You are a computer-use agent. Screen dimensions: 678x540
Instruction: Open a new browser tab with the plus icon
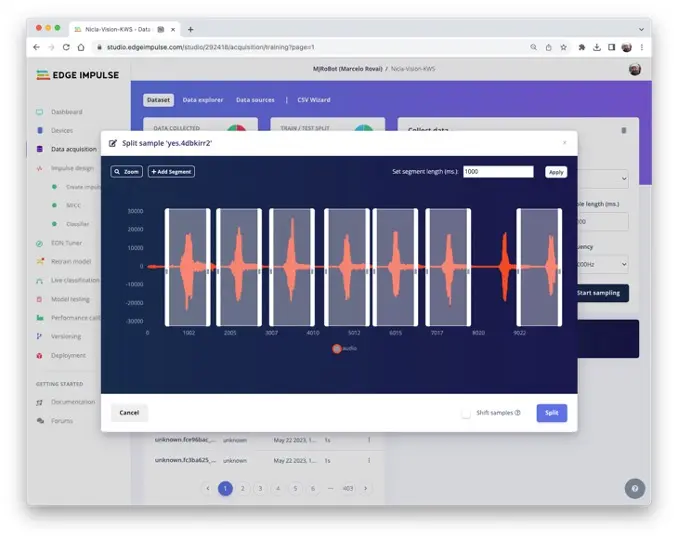(x=191, y=29)
